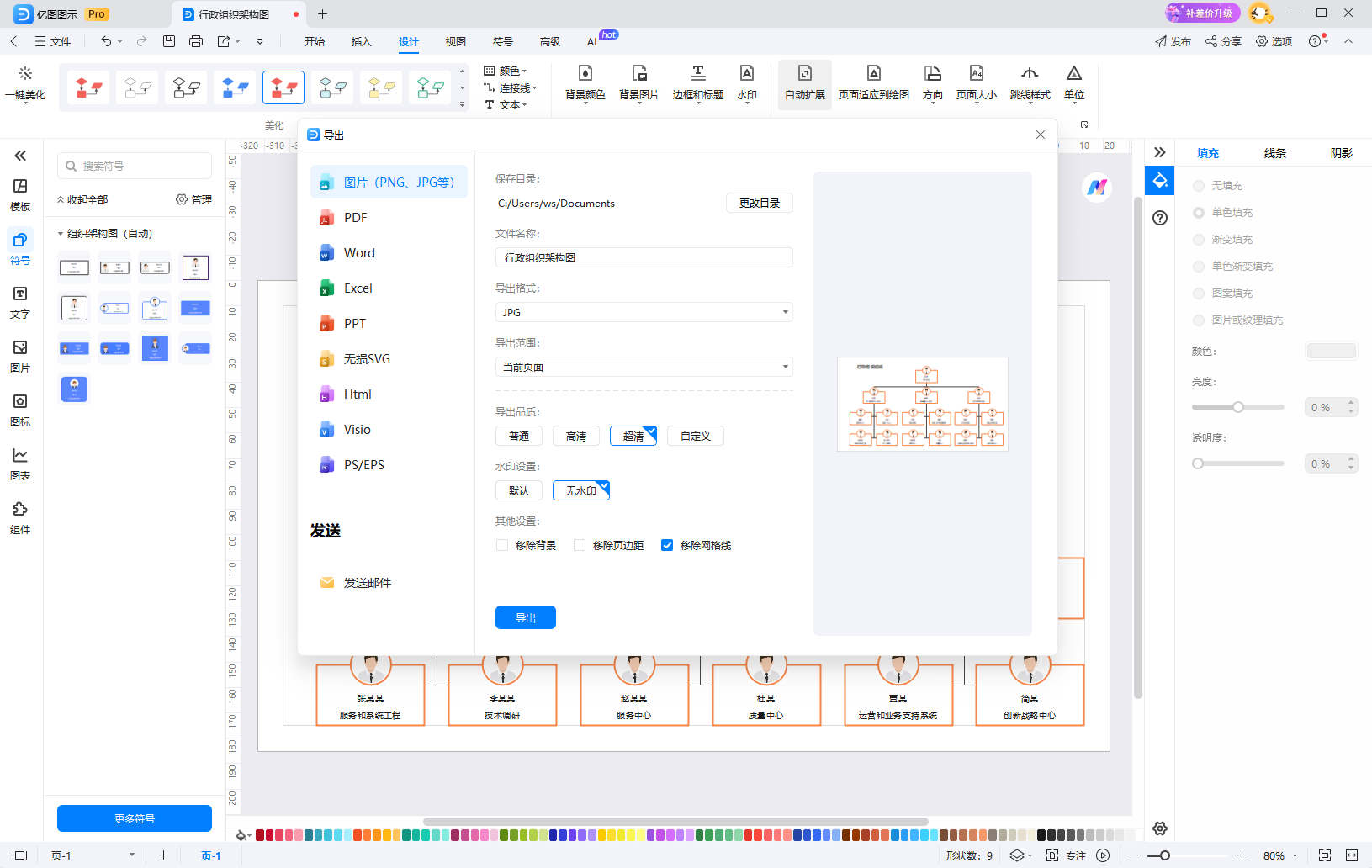This screenshot has width=1372, height=868.
Task: Click the 颜色 swatch in fill panel
Action: (x=1331, y=351)
